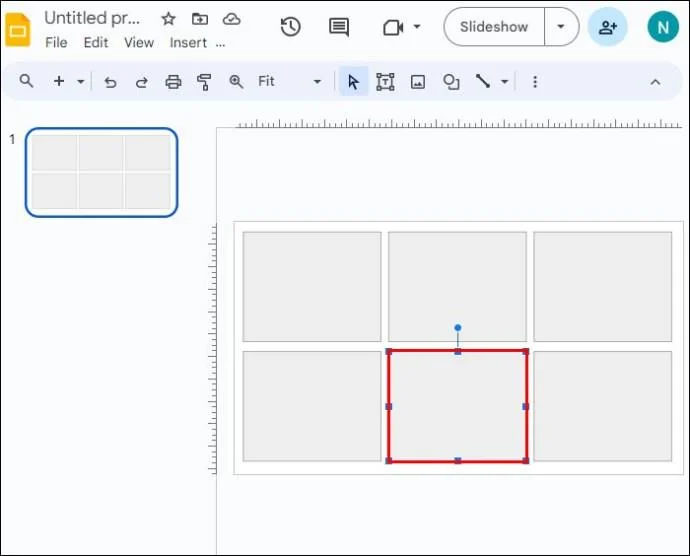Star the Untitled presentation

(x=168, y=19)
